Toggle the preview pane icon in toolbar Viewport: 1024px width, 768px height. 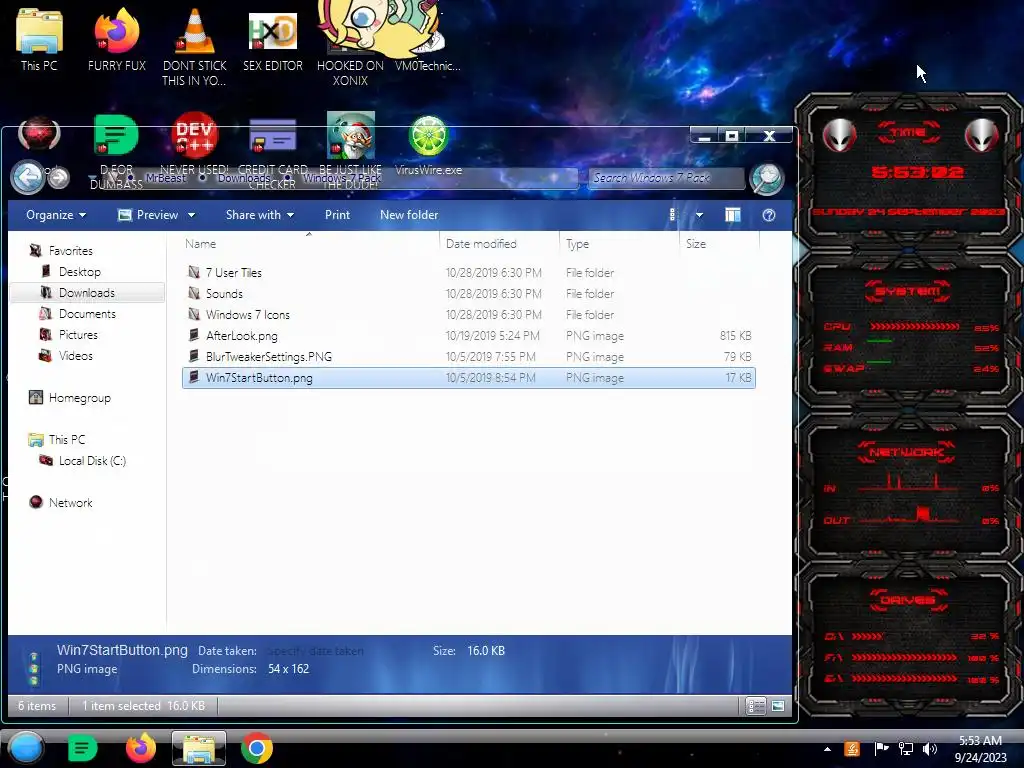tap(733, 215)
